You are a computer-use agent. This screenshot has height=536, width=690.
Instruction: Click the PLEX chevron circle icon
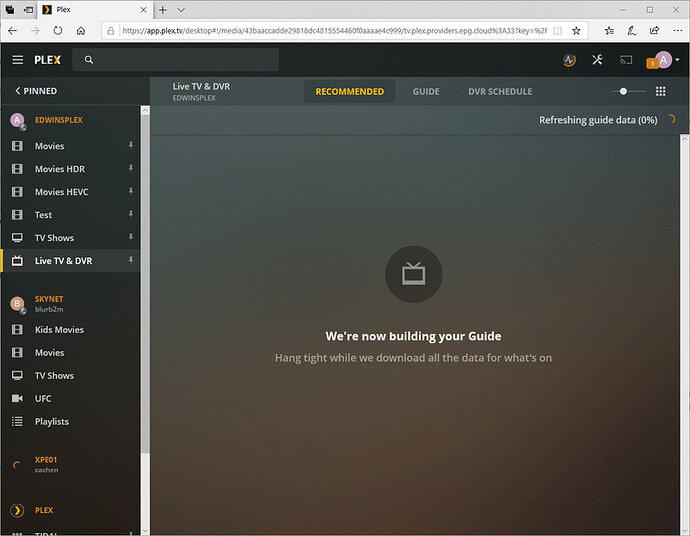click(17, 510)
